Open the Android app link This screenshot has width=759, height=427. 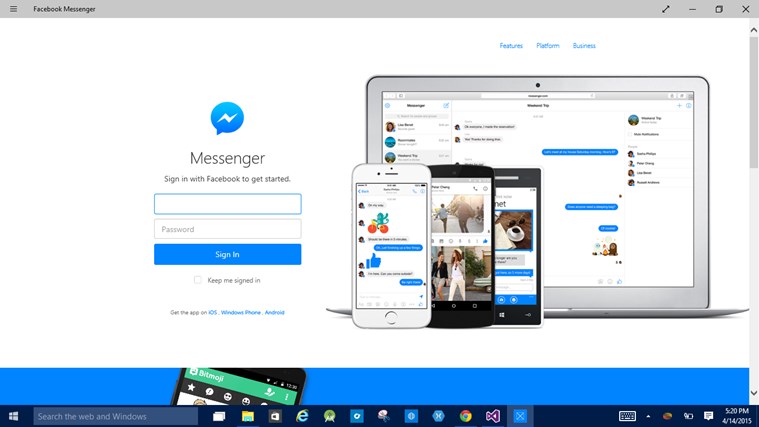click(x=274, y=312)
